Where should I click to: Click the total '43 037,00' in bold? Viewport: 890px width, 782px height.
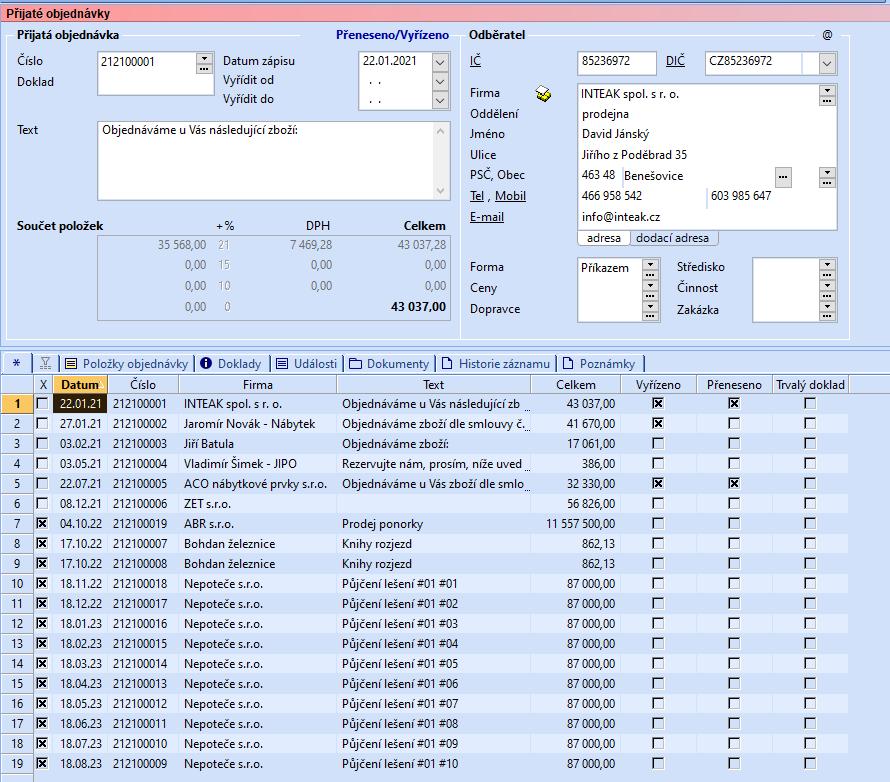tap(418, 307)
